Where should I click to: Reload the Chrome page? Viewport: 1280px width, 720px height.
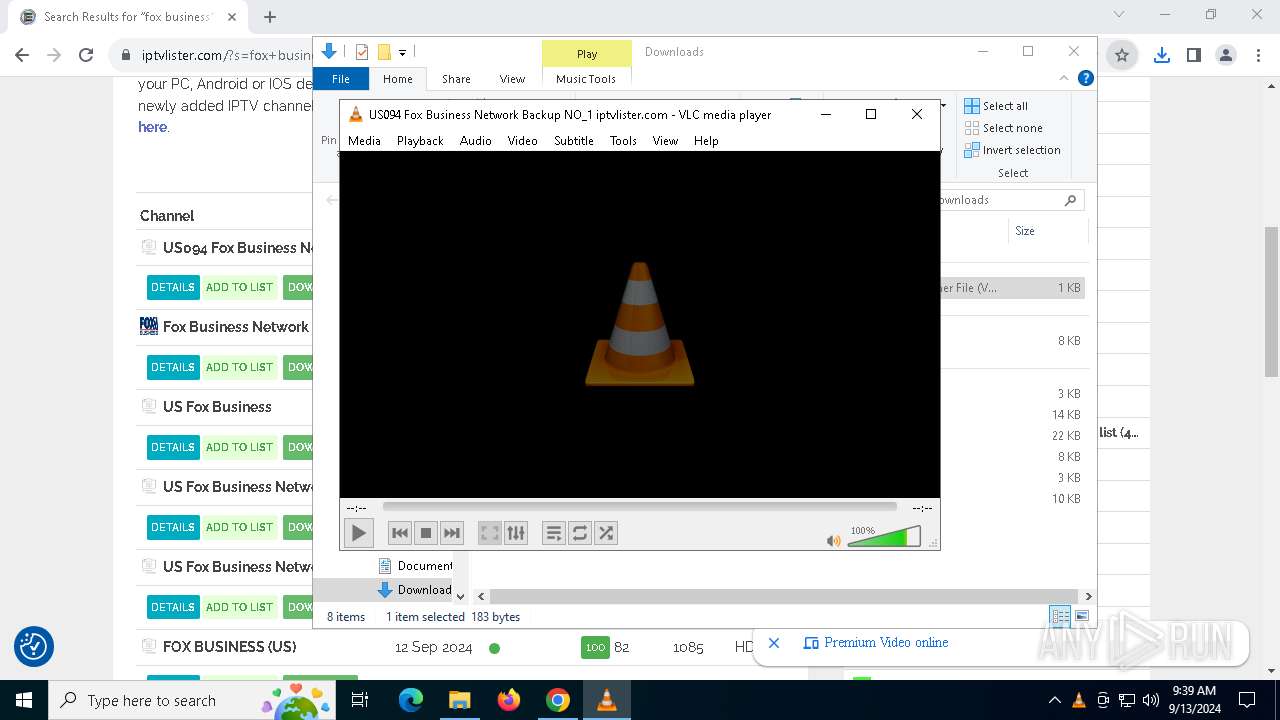click(86, 56)
